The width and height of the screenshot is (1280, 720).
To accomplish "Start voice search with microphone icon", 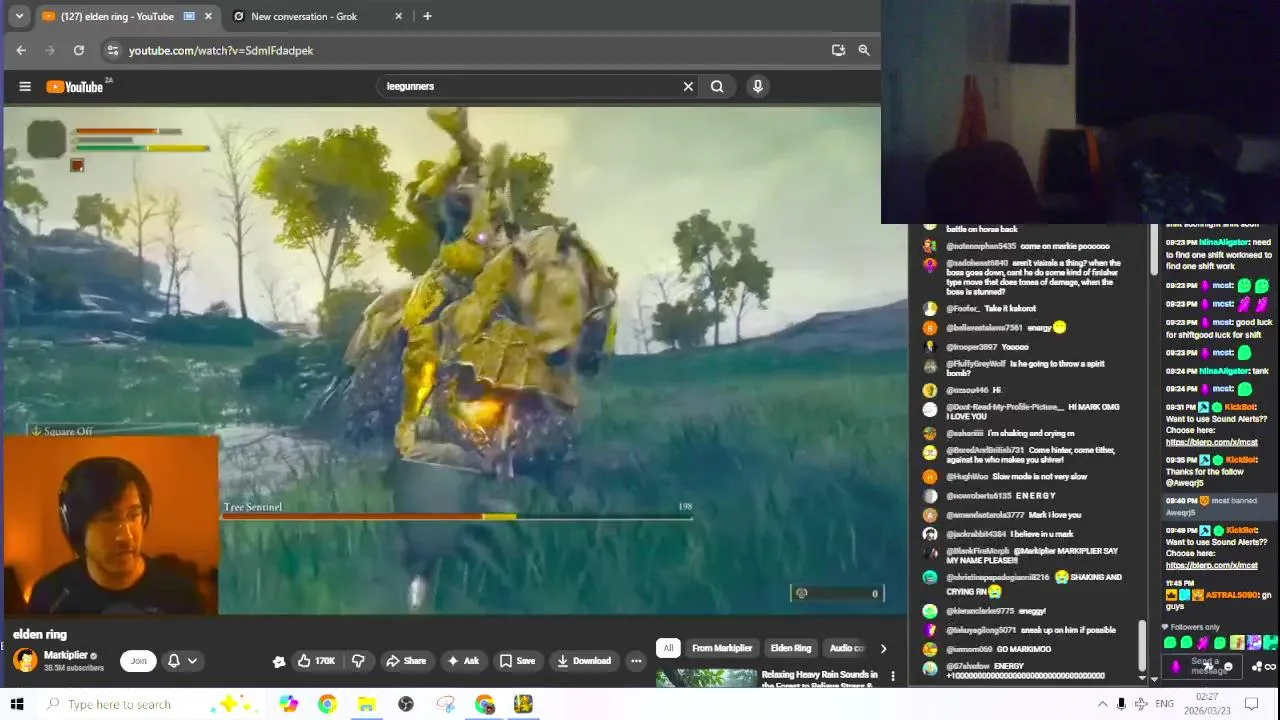I will 758,86.
